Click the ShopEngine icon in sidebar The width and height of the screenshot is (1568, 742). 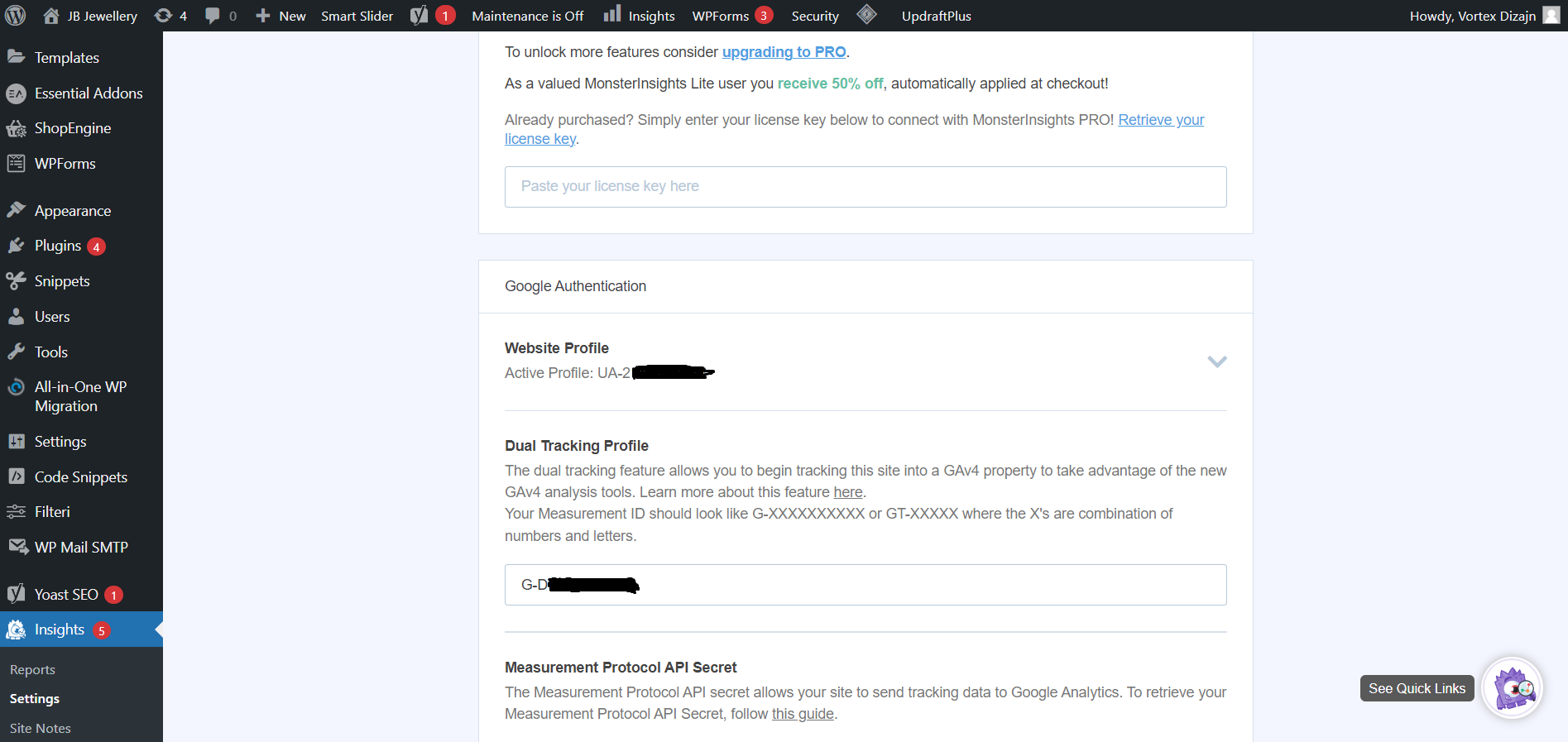(x=16, y=128)
